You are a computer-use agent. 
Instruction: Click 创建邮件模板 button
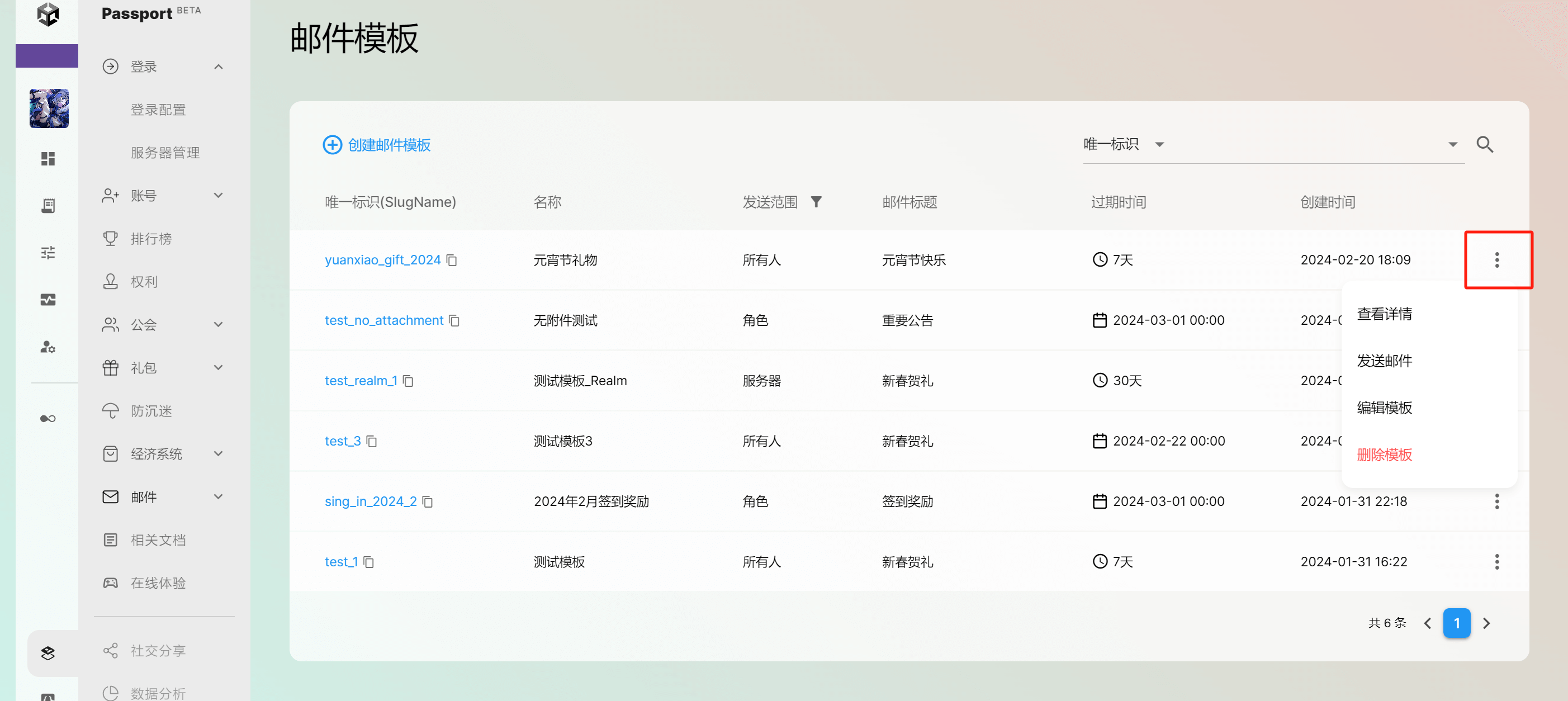(x=377, y=145)
